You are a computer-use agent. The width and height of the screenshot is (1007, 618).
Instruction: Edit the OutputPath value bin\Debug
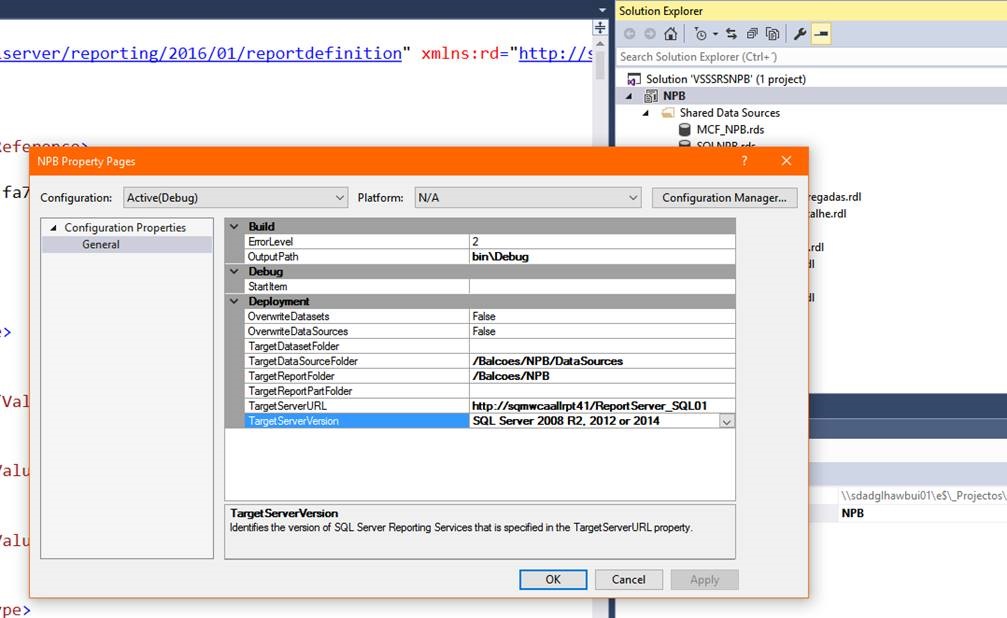pos(602,256)
